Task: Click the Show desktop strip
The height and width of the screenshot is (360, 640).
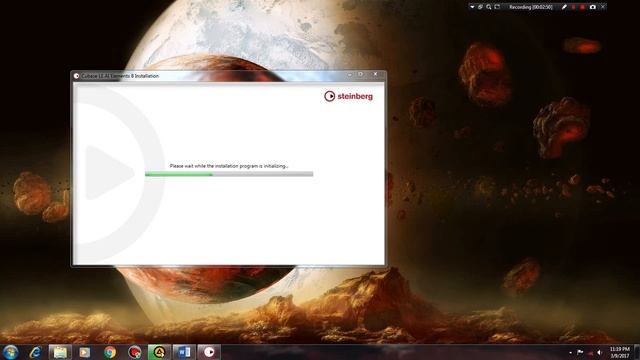Action: pos(637,352)
